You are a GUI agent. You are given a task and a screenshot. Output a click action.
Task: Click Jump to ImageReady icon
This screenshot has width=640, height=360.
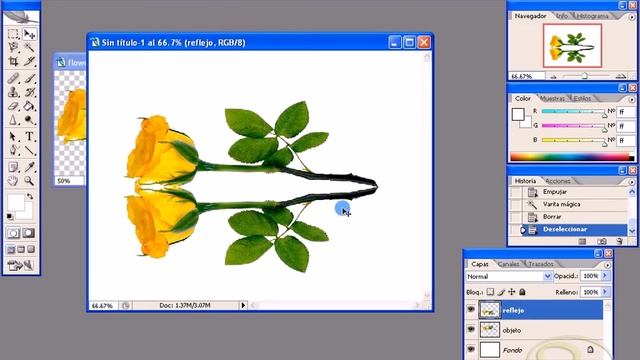pos(20,266)
